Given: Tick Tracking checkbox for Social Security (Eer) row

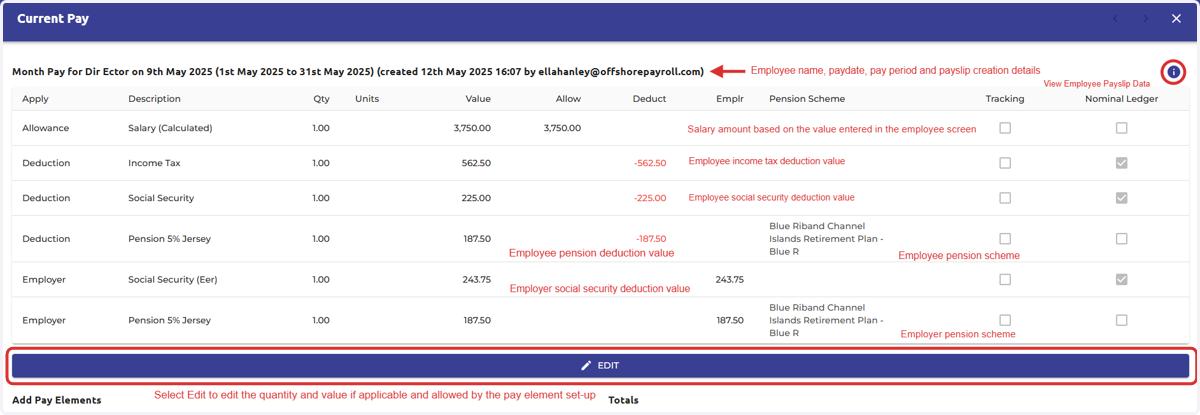Looking at the screenshot, I should click(1005, 280).
